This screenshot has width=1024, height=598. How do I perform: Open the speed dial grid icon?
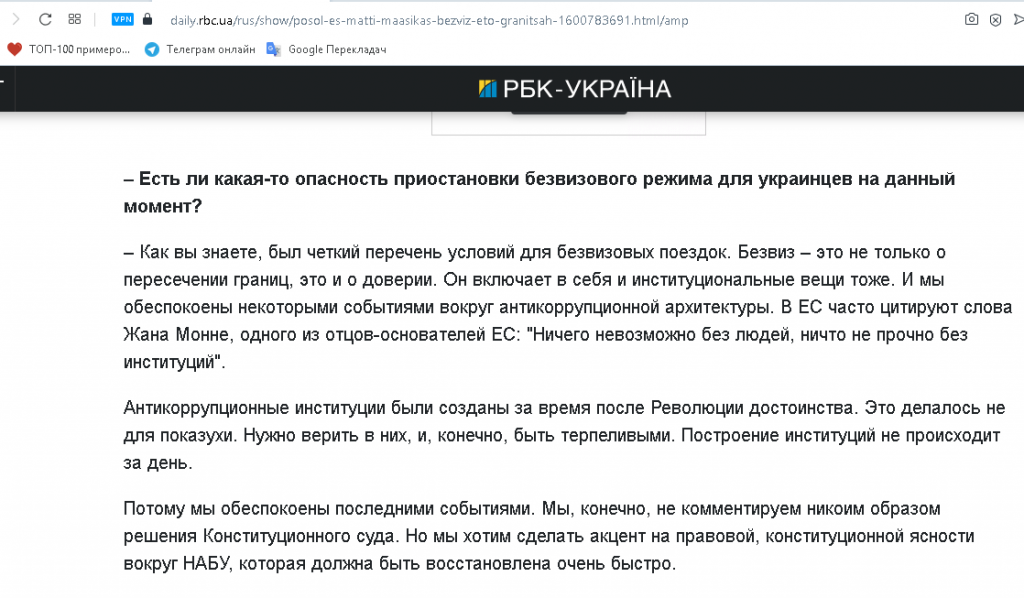click(x=74, y=20)
